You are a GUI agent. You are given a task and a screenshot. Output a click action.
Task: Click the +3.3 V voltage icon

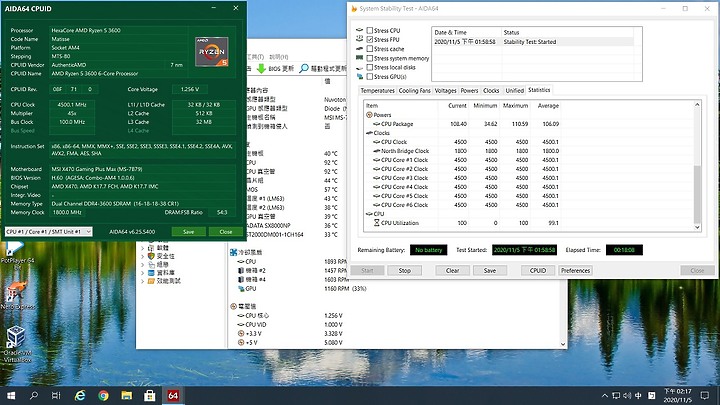point(241,333)
